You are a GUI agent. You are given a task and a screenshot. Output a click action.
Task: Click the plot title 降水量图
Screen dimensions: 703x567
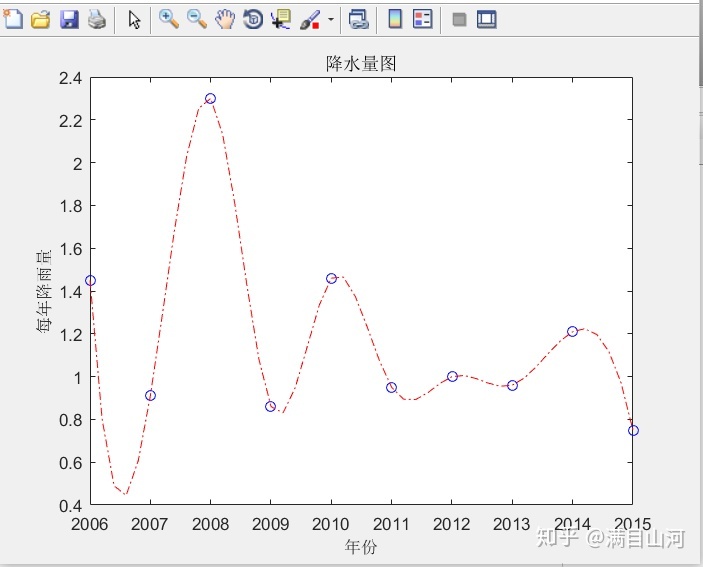(361, 64)
